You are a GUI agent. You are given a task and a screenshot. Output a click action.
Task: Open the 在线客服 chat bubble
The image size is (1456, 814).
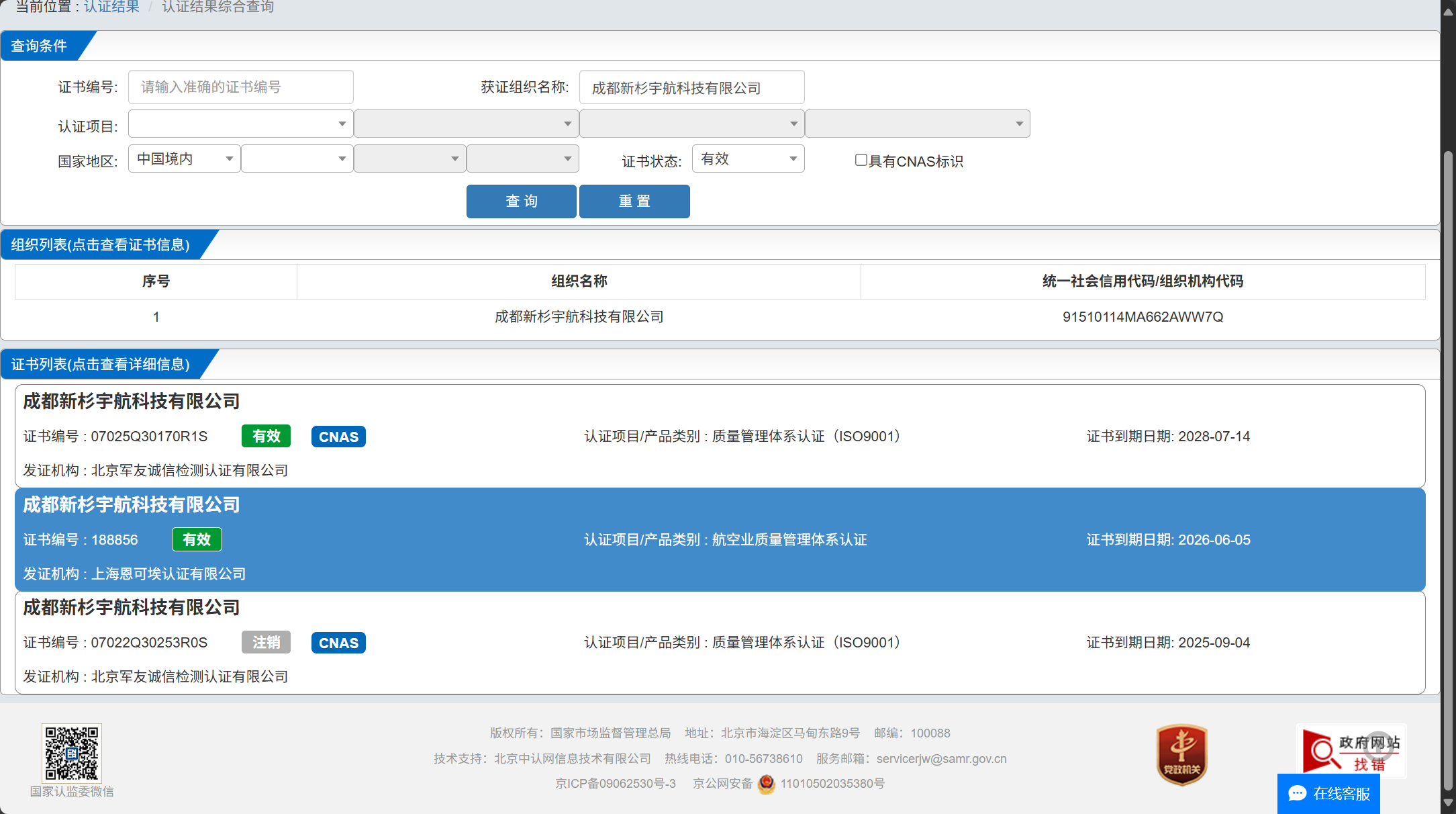coord(1328,794)
